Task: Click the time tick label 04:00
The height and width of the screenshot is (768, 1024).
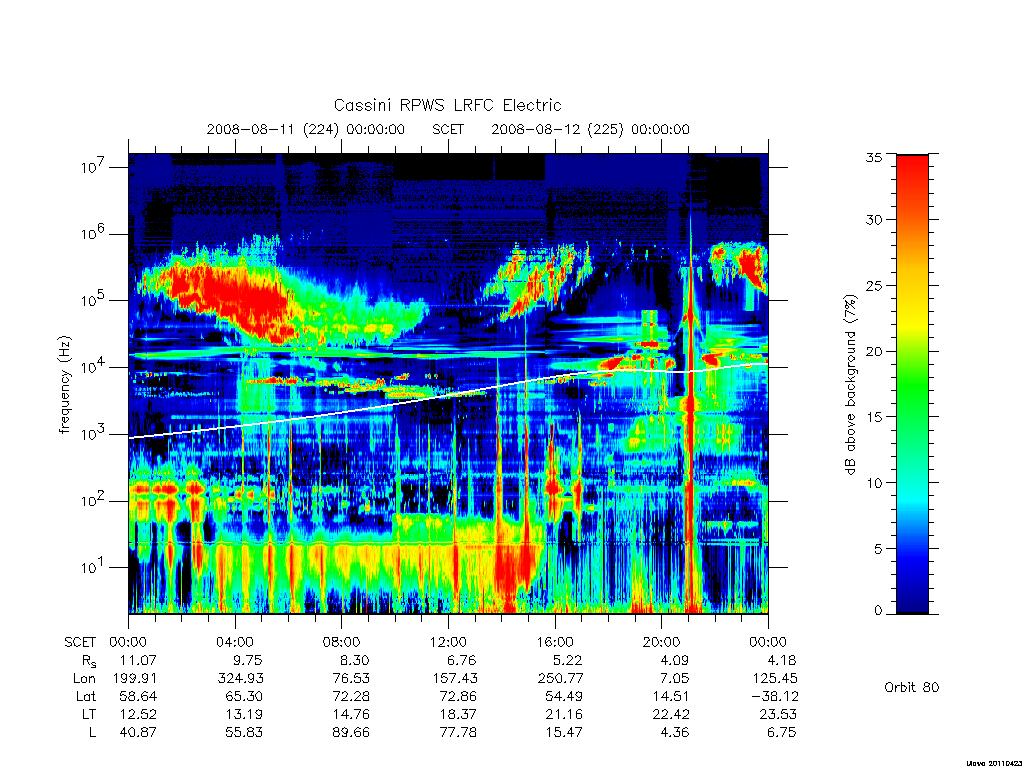Action: coord(235,642)
